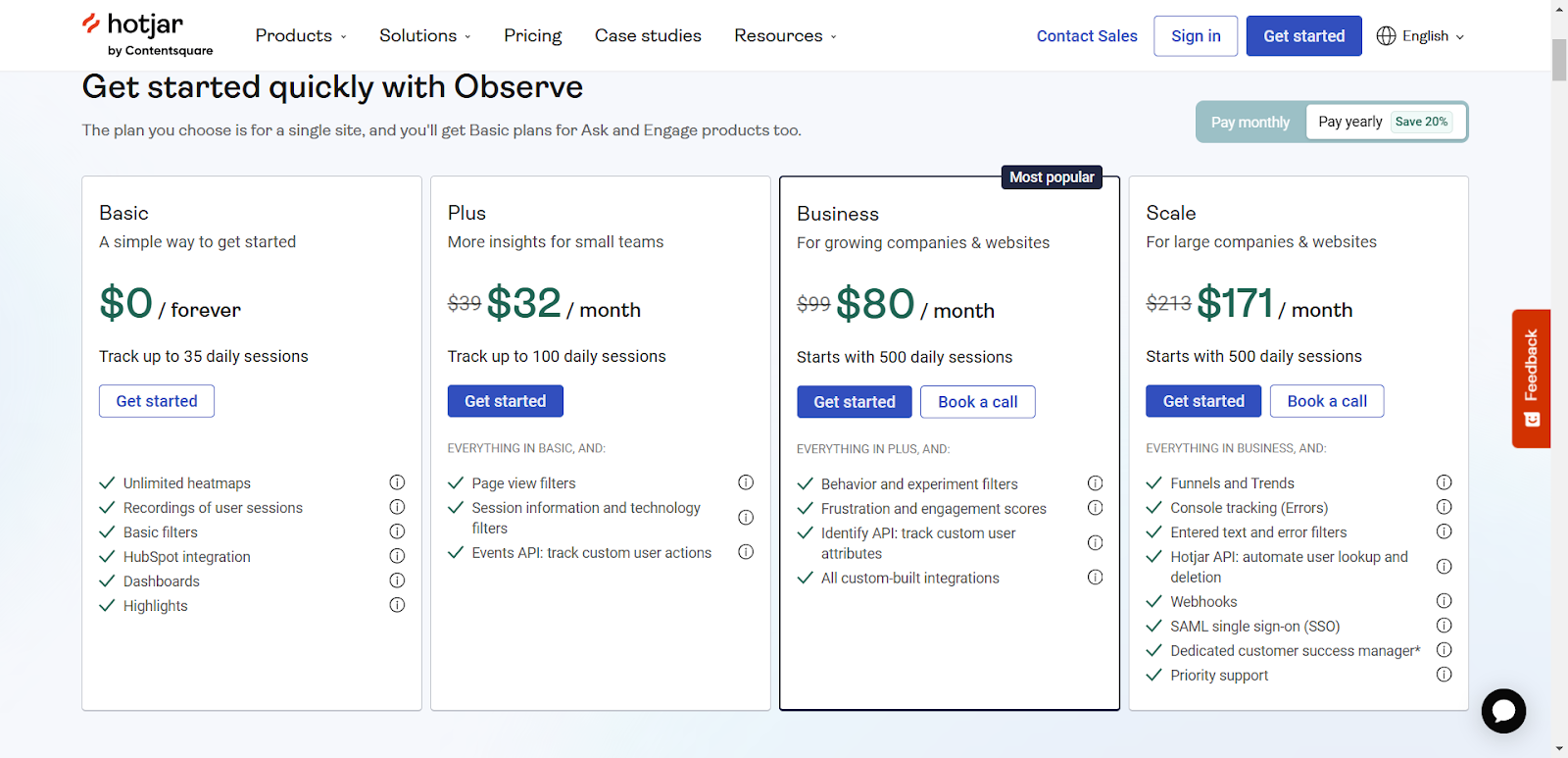
Task: Show info for Identify API feature
Action: (1096, 543)
